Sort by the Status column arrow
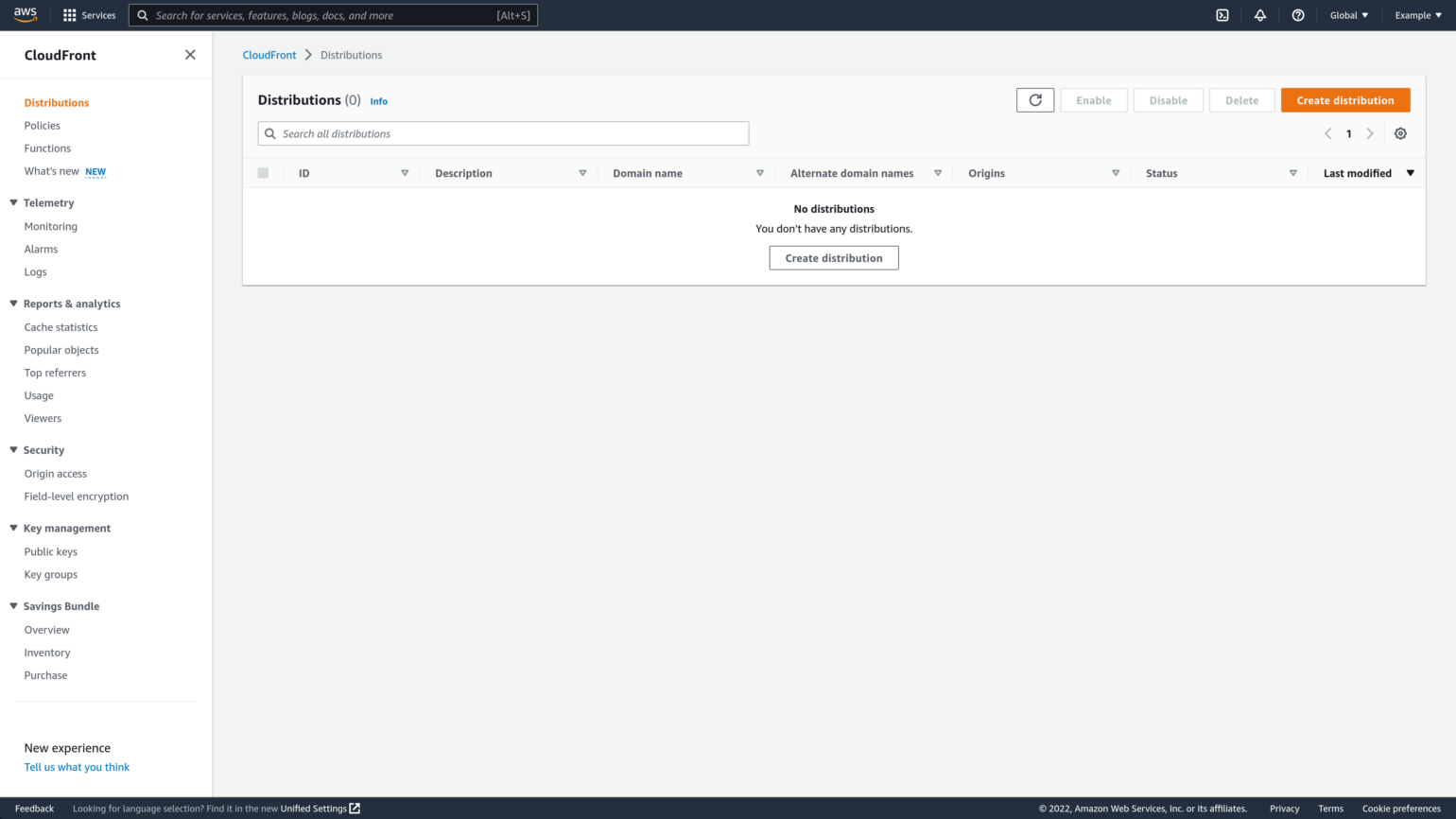 [x=1293, y=173]
